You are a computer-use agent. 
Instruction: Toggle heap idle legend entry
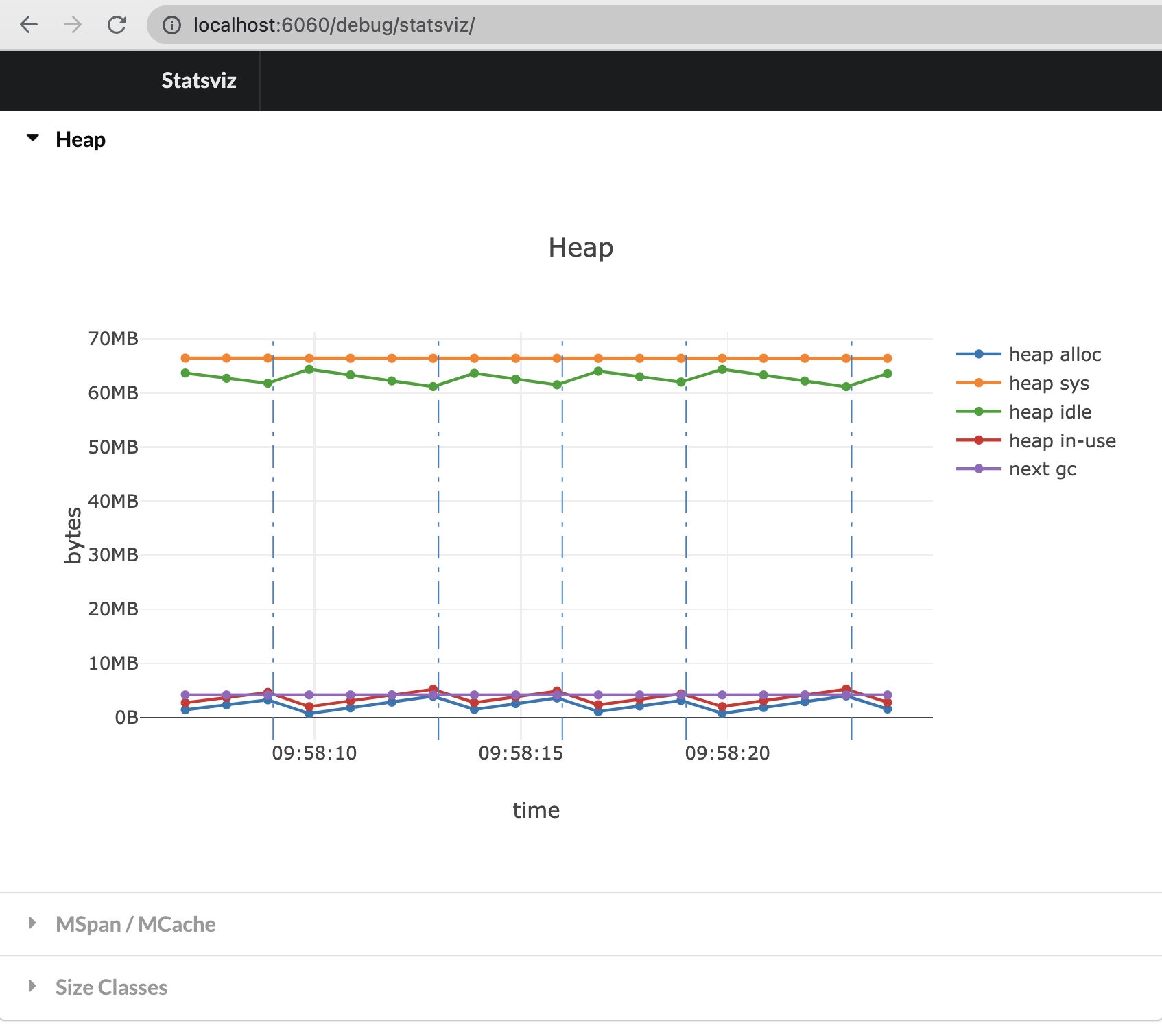coord(1050,412)
